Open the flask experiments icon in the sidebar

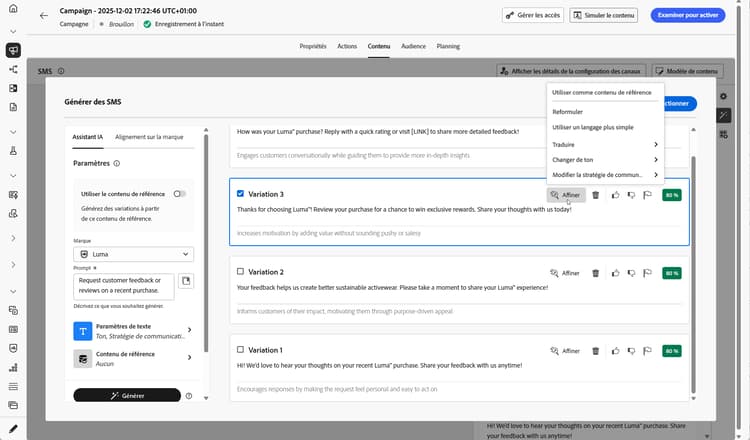pyautogui.click(x=13, y=151)
